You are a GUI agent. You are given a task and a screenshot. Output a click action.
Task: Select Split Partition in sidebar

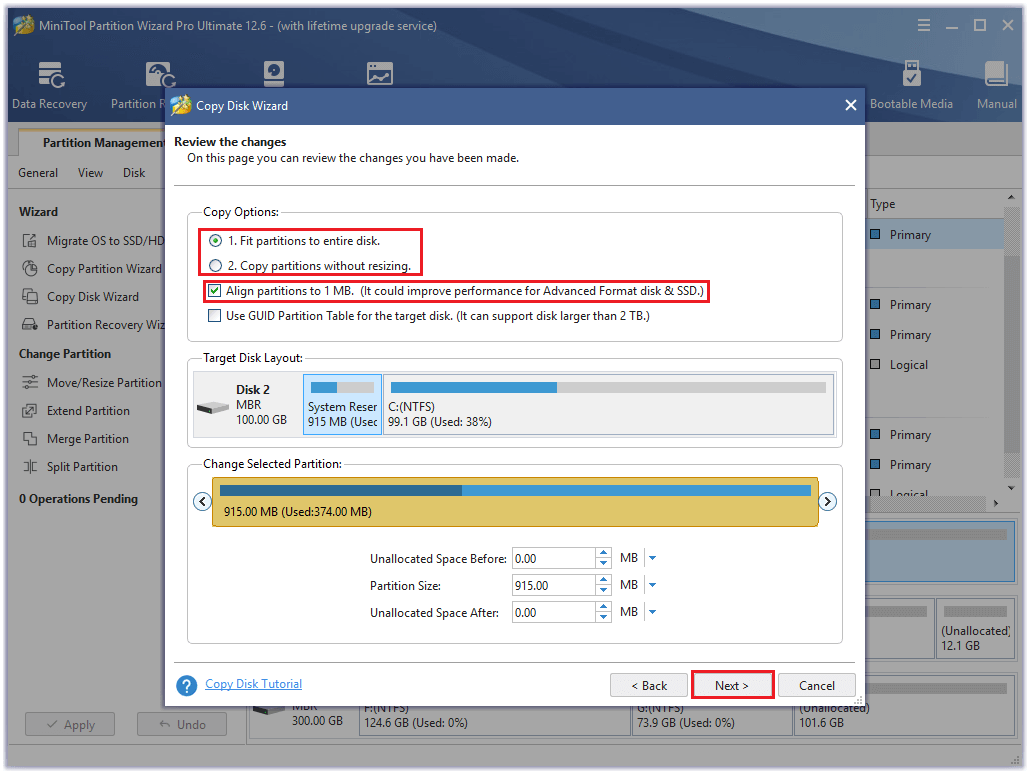click(x=82, y=467)
